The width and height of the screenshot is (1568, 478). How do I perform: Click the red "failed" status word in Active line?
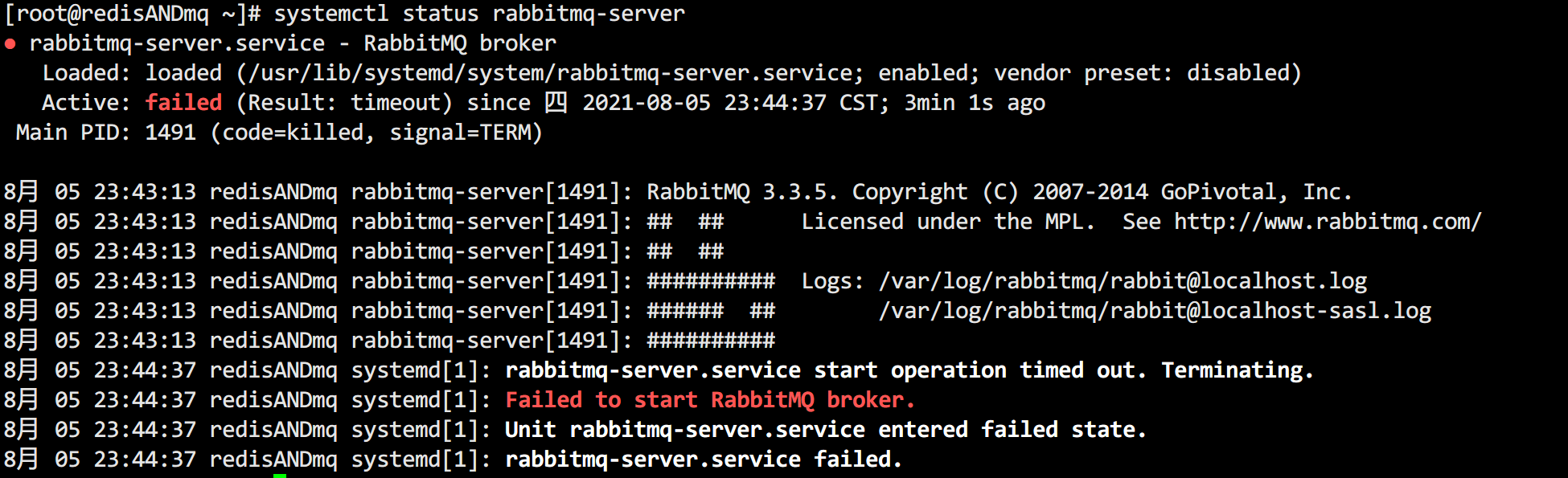pyautogui.click(x=183, y=103)
